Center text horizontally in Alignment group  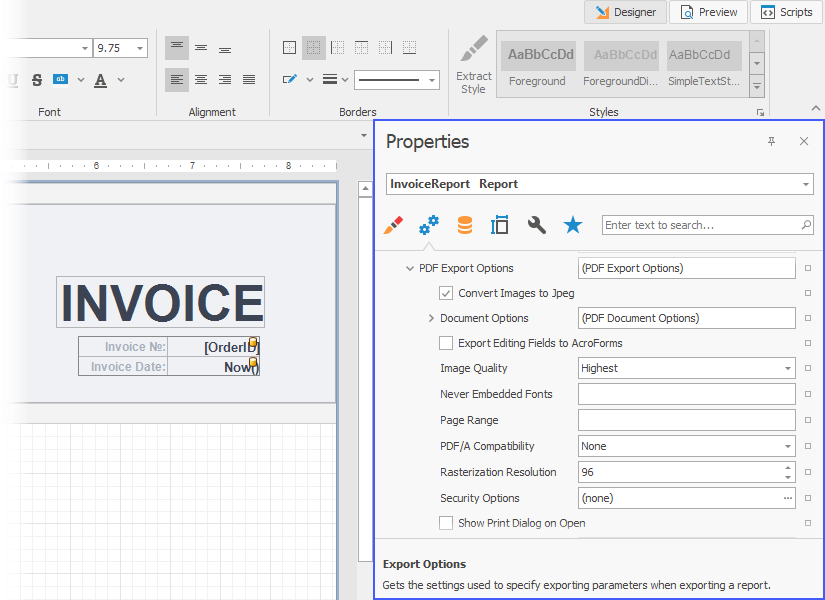pos(201,80)
